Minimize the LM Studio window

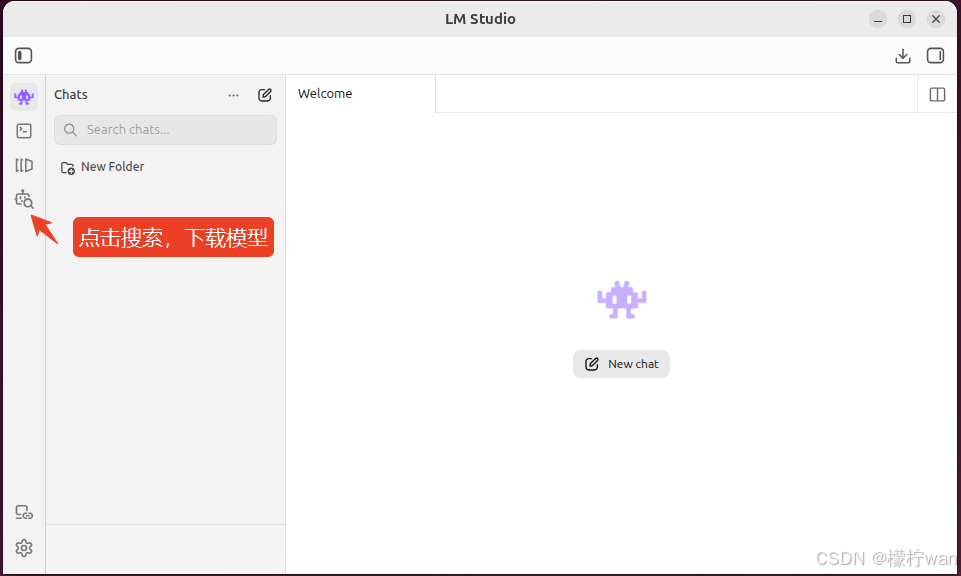[x=878, y=19]
